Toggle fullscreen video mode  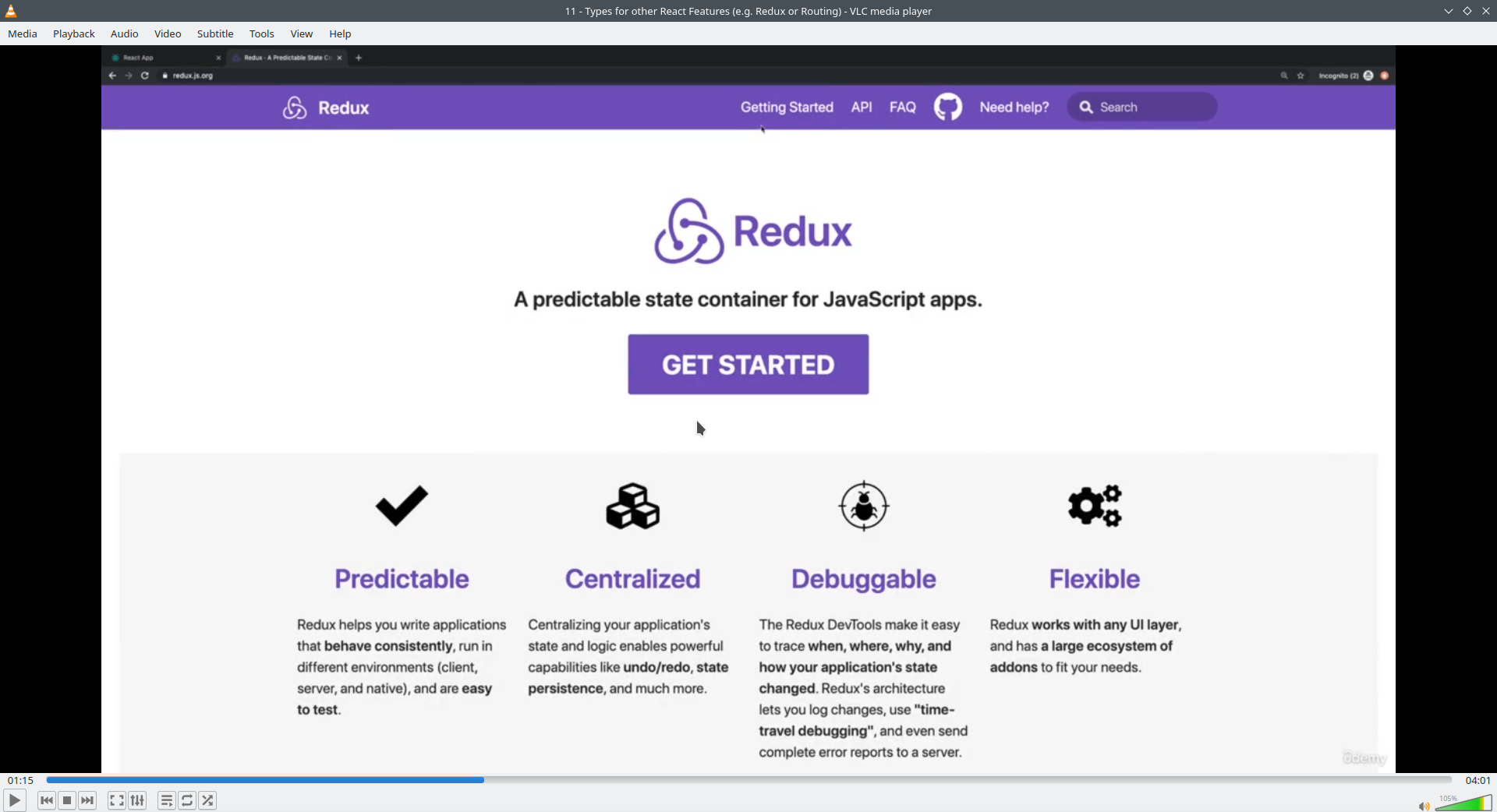[x=117, y=800]
